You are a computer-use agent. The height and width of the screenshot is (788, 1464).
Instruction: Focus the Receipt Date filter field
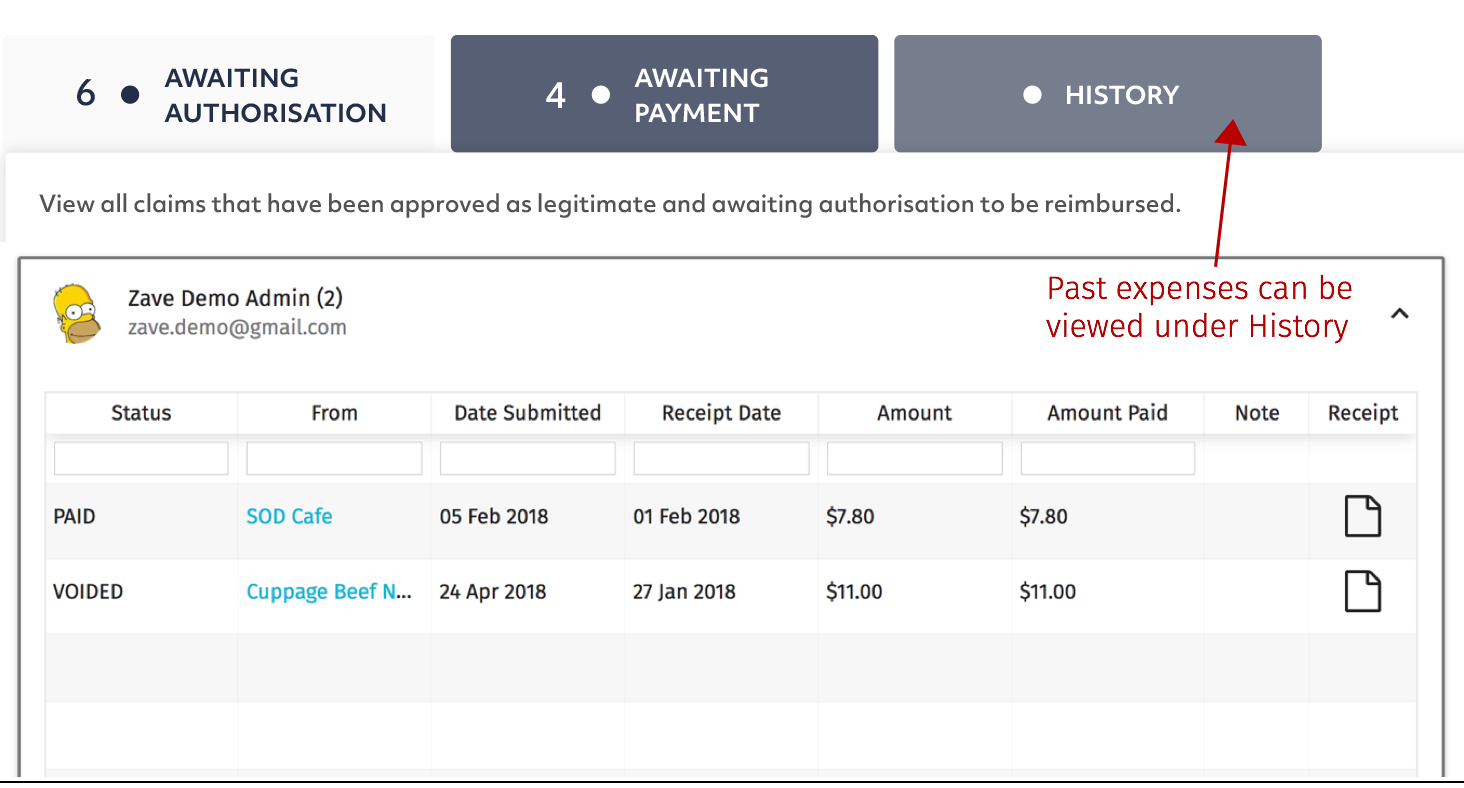pos(721,458)
